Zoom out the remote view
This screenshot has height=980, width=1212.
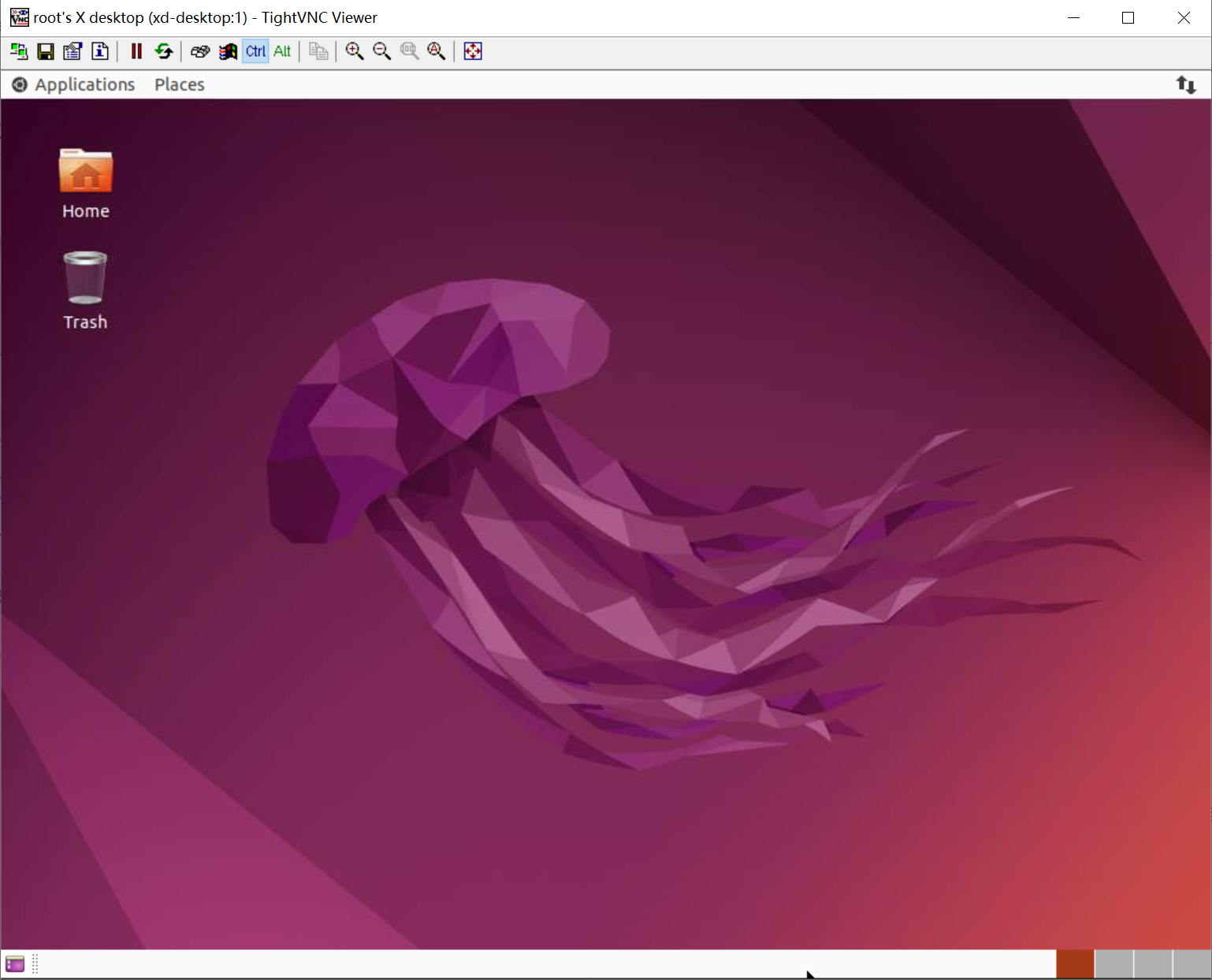click(x=382, y=51)
